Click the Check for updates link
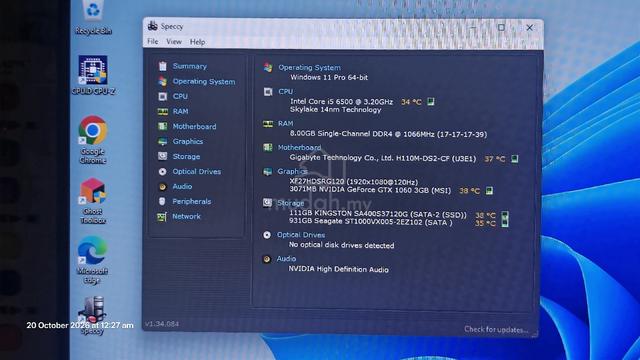The image size is (640, 360). click(496, 329)
